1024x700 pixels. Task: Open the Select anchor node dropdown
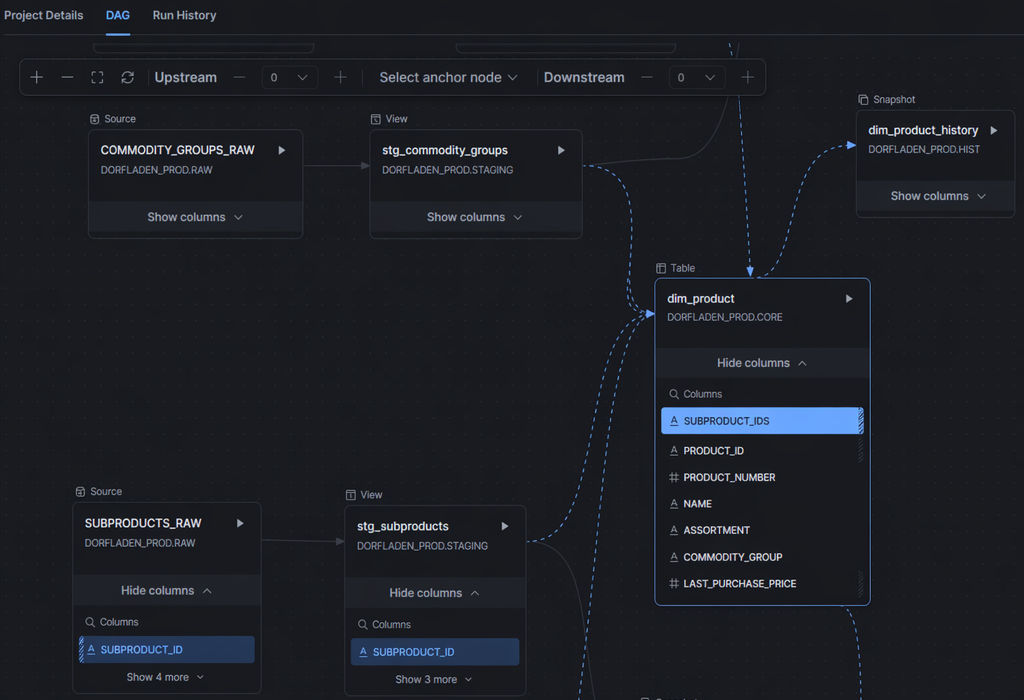(448, 78)
